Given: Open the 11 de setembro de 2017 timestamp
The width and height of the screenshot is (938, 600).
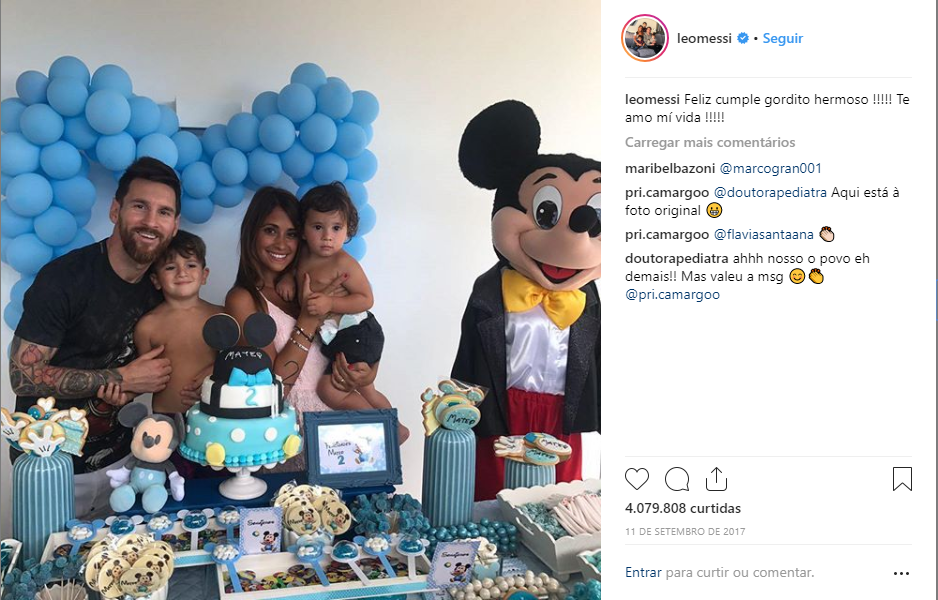Looking at the screenshot, I should (x=686, y=531).
